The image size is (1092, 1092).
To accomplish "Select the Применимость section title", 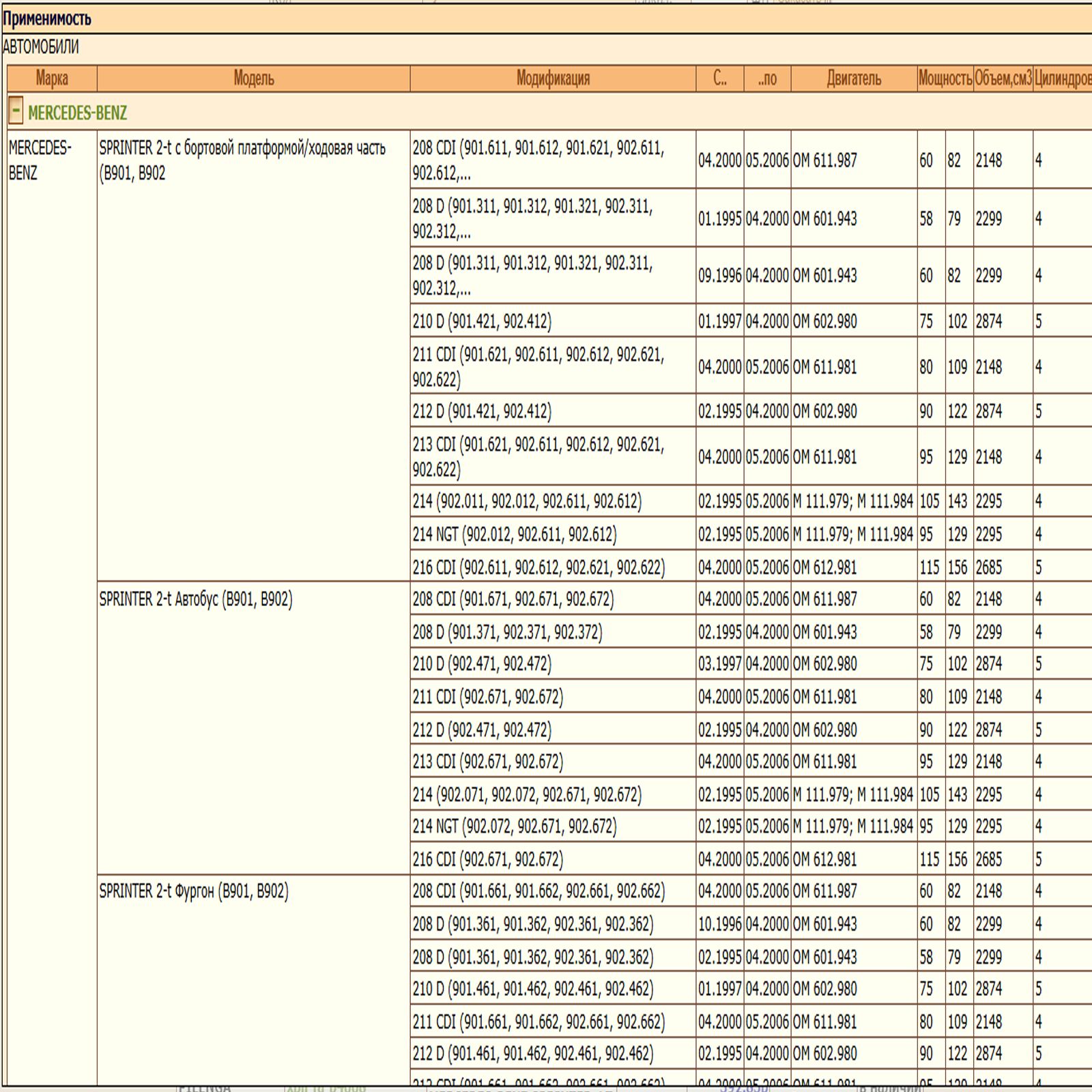I will pyautogui.click(x=47, y=19).
